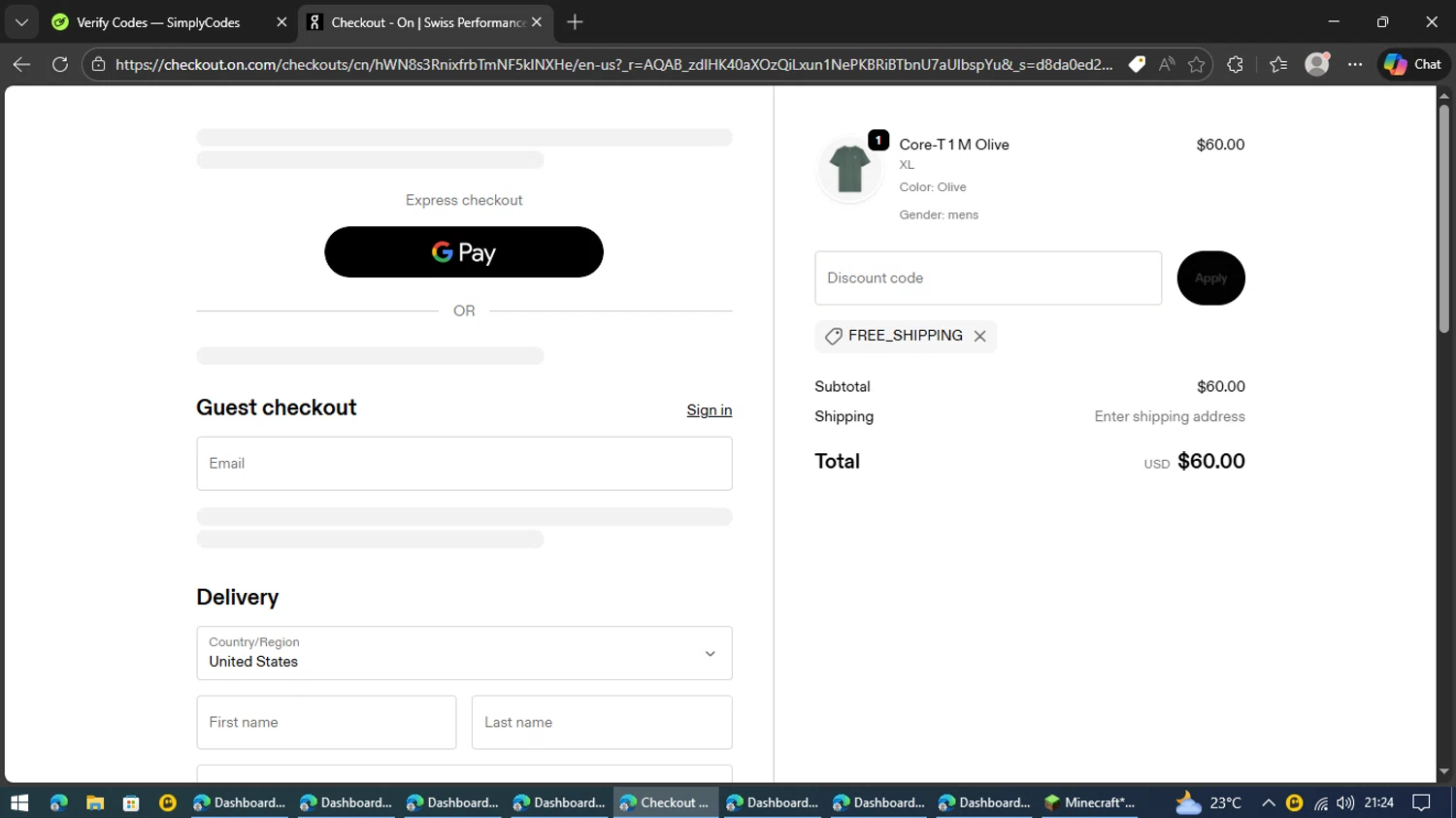The height and width of the screenshot is (818, 1456).
Task: Click the Enter shipping address text
Action: [x=1170, y=416]
